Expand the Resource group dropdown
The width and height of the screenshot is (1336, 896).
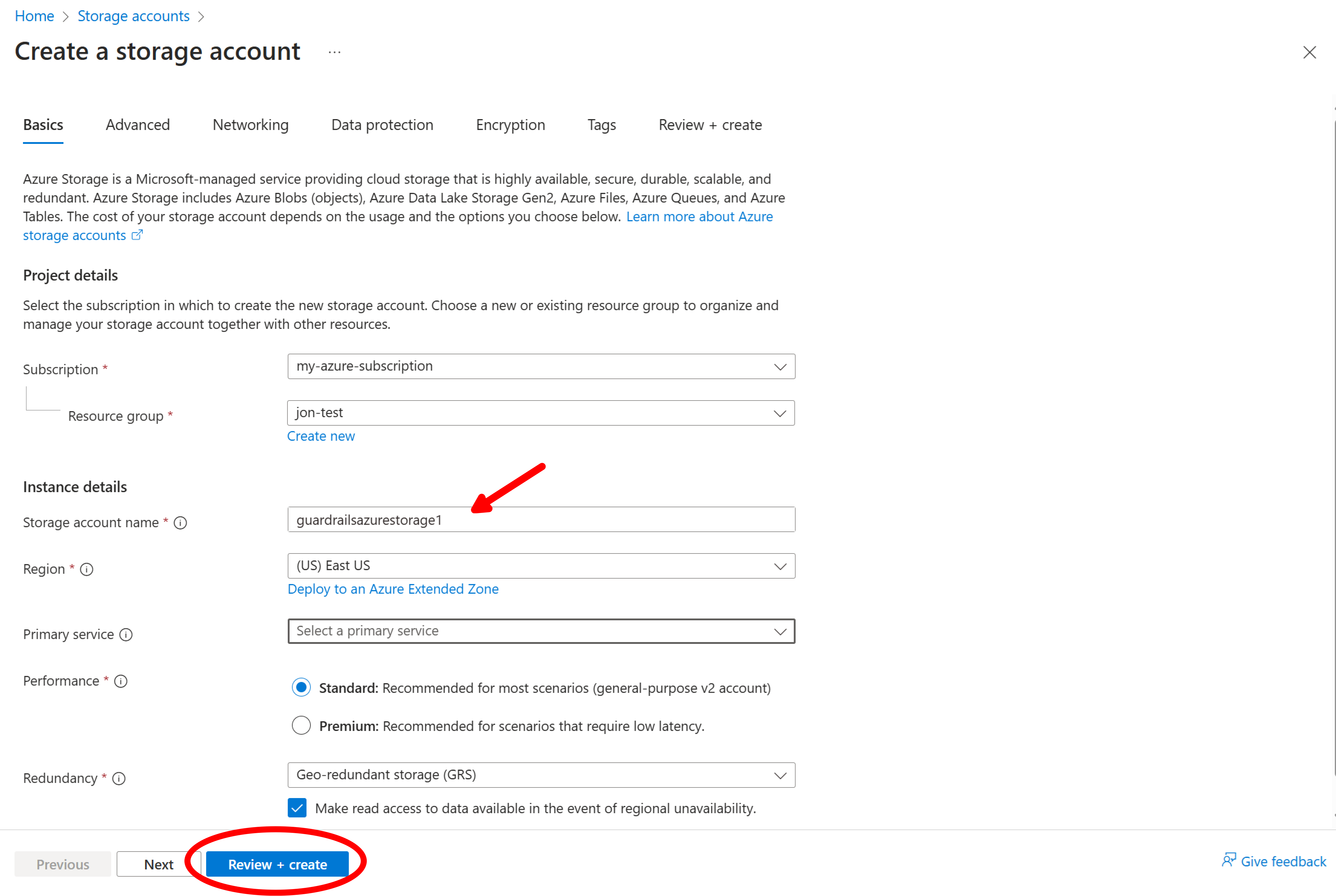click(x=540, y=413)
